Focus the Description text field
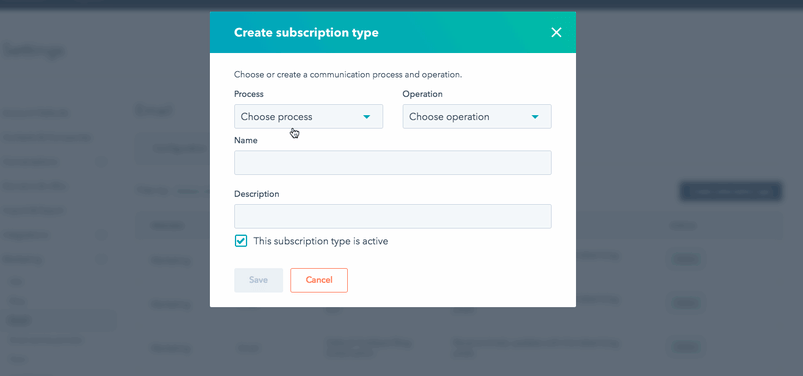The image size is (803, 376). tap(393, 216)
